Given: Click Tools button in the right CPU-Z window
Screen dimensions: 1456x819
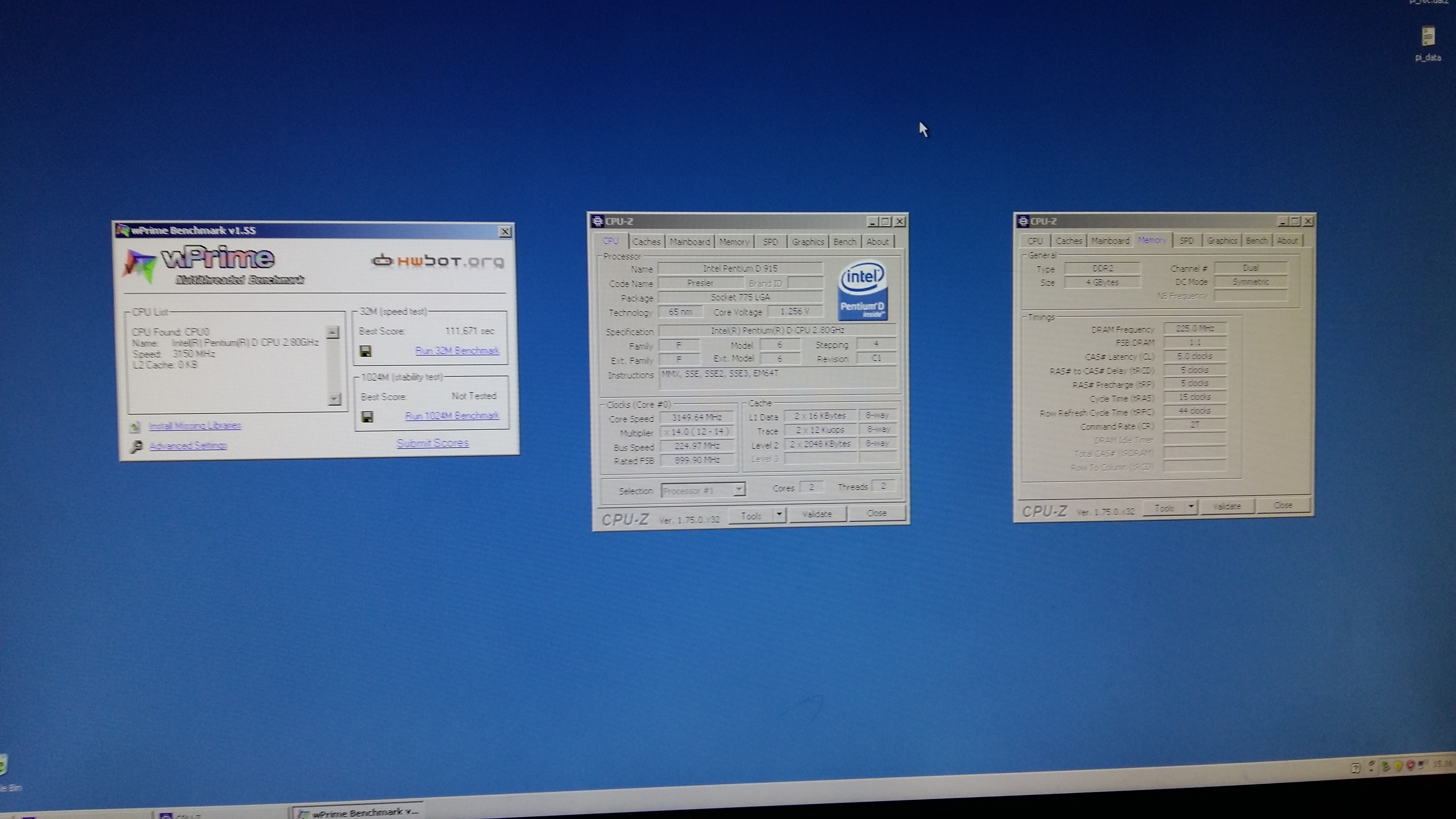Looking at the screenshot, I should pos(1164,508).
